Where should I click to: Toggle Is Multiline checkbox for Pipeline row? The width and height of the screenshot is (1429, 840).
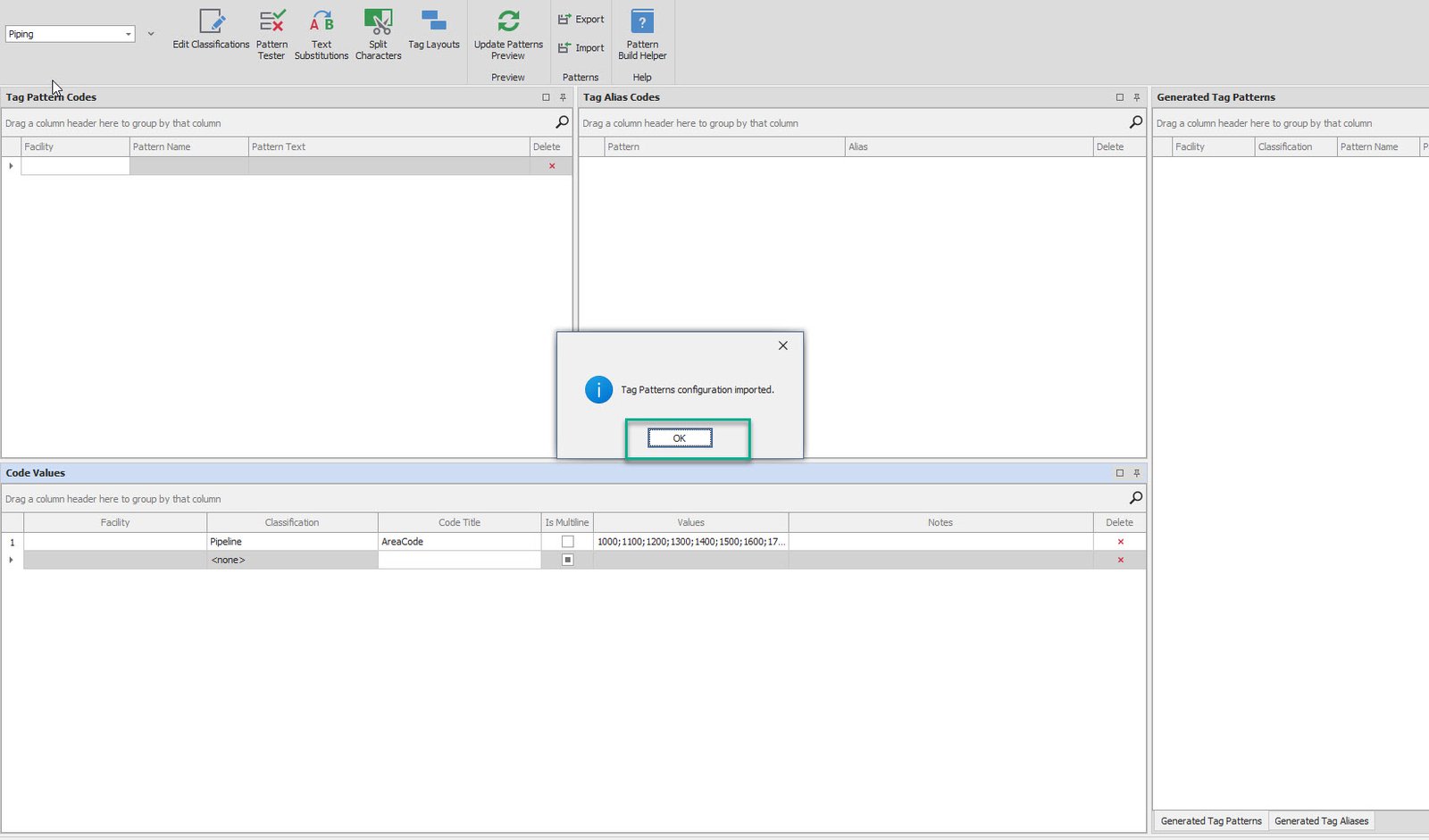pyautogui.click(x=567, y=542)
